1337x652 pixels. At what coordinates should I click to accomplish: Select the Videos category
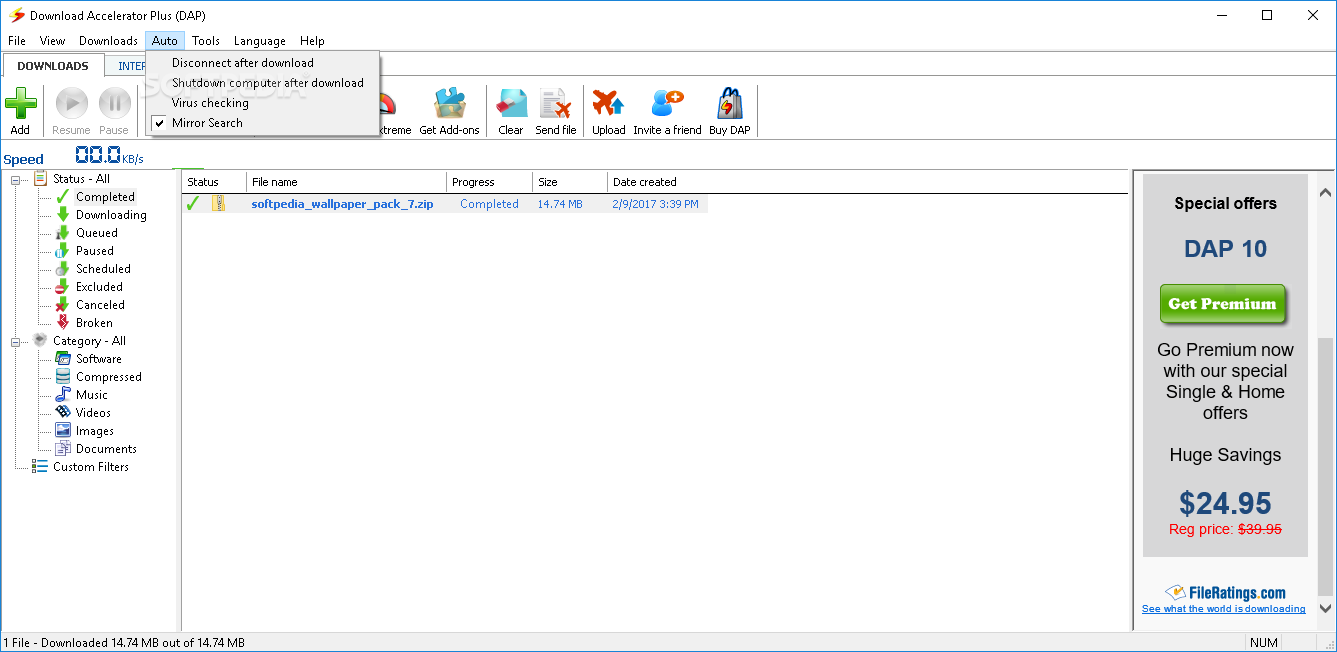(94, 413)
